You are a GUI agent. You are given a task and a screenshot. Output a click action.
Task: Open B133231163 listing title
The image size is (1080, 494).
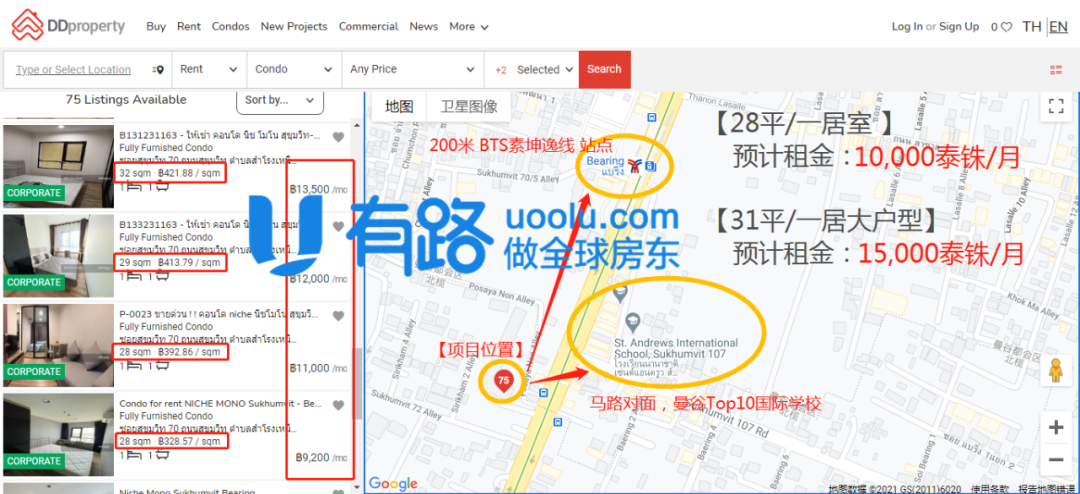click(x=219, y=225)
